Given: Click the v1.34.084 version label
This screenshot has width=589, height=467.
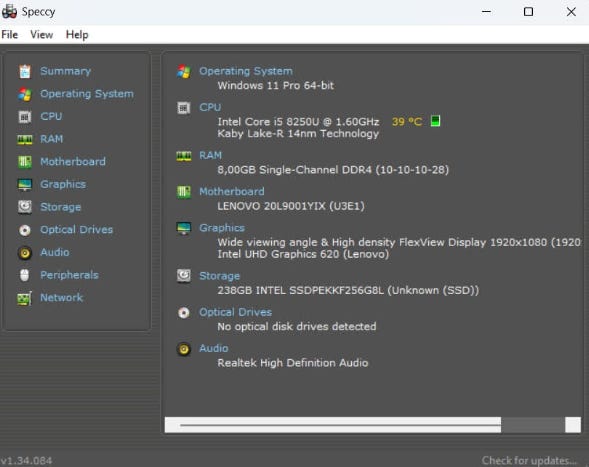Looking at the screenshot, I should [x=26, y=461].
